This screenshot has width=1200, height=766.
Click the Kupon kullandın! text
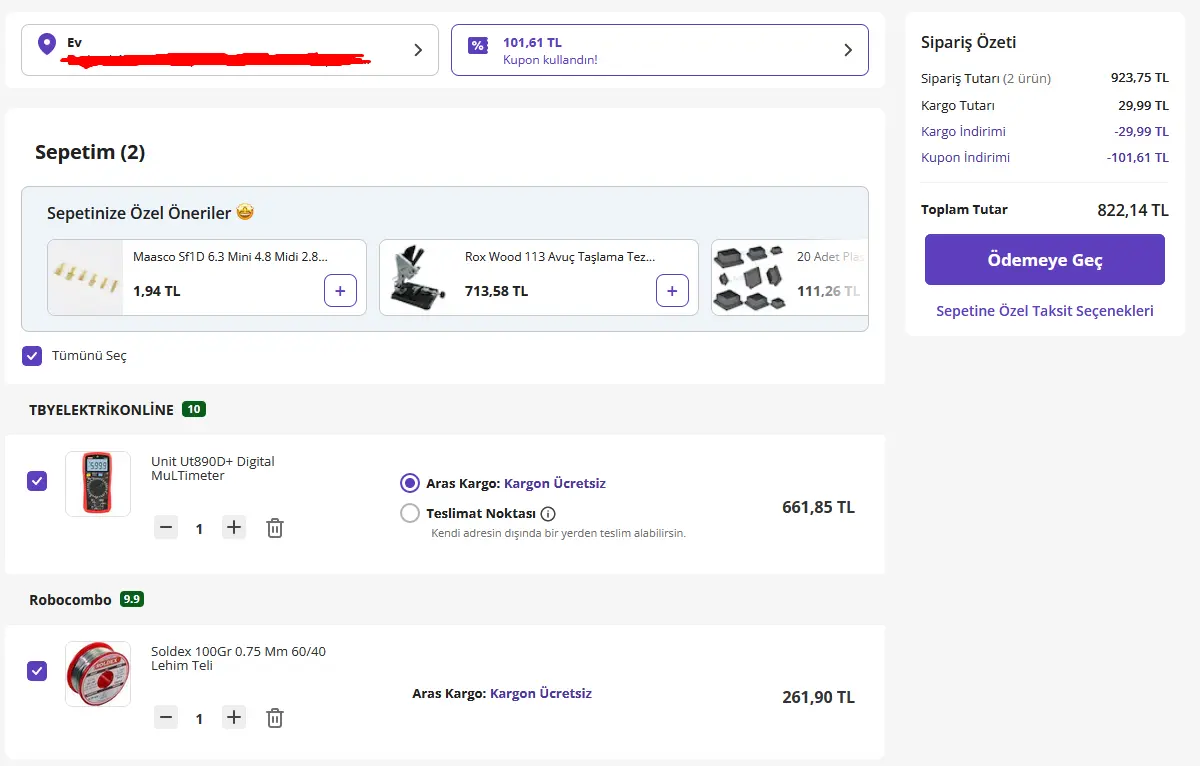[x=550, y=60]
